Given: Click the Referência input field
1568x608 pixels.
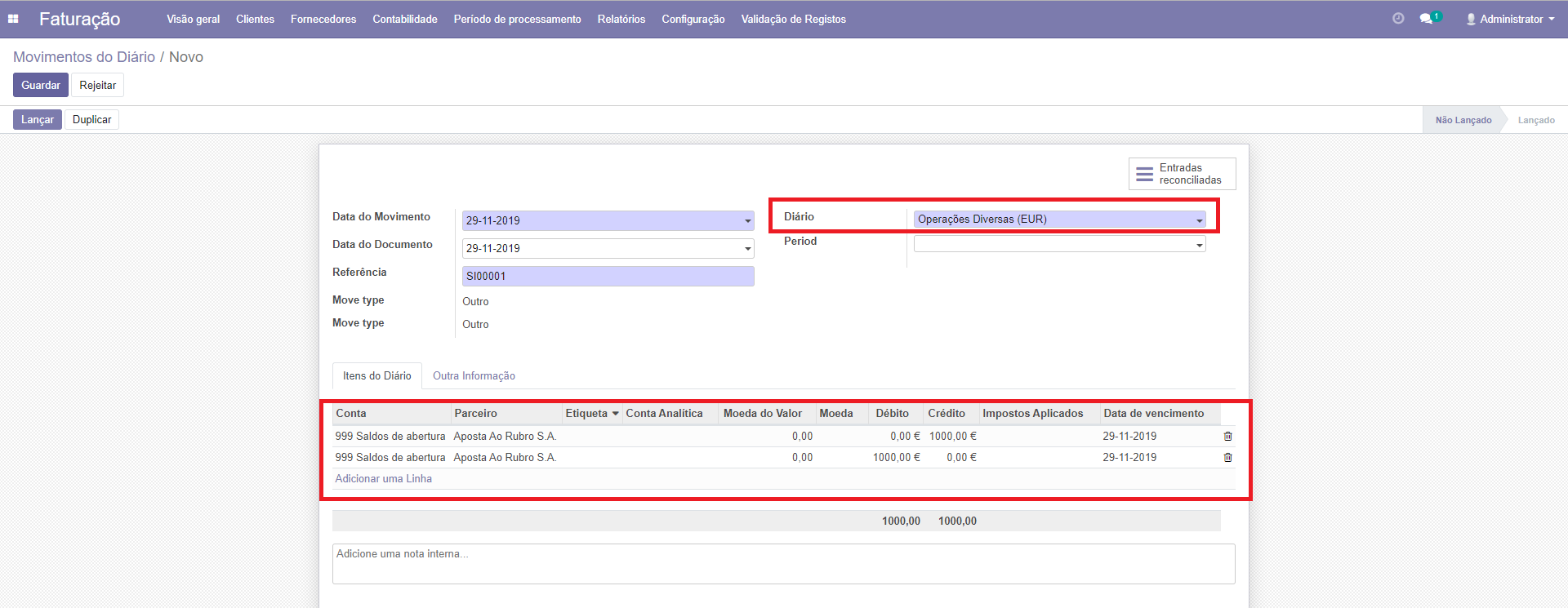Looking at the screenshot, I should click(x=608, y=277).
